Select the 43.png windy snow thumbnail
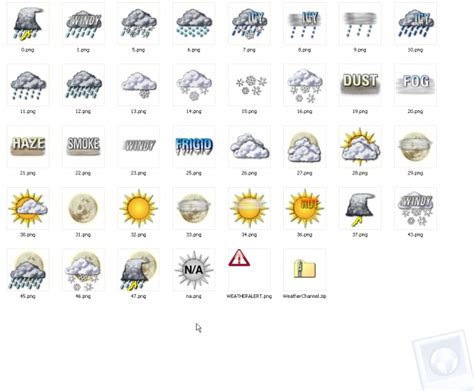This screenshot has width=474, height=391. point(415,208)
